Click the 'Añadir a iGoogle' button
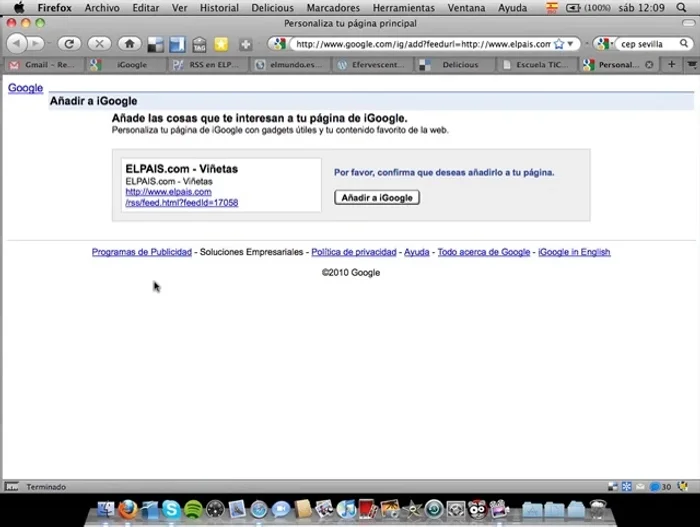Image resolution: width=700 pixels, height=527 pixels. tap(377, 197)
